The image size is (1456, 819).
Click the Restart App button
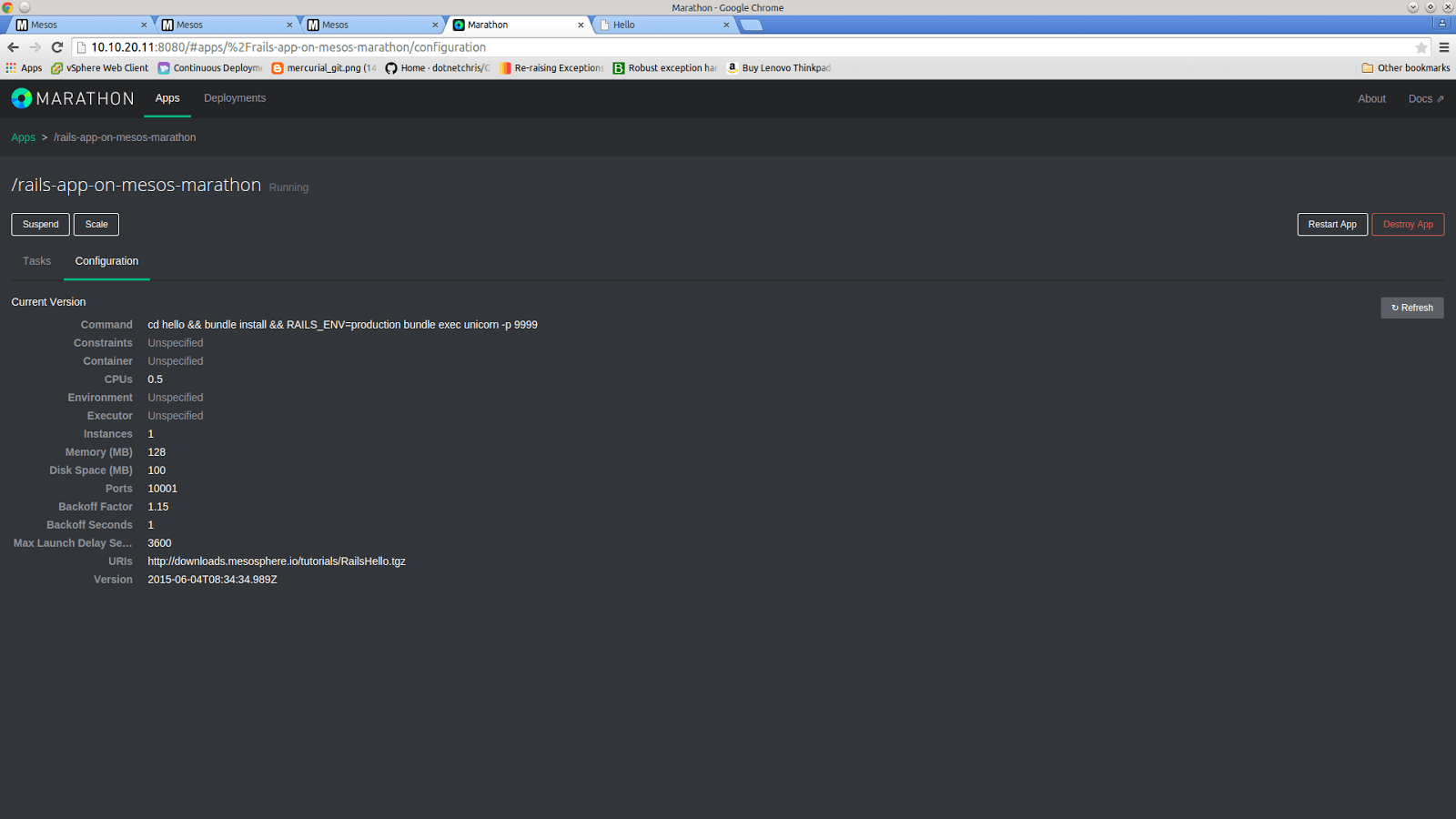(1331, 224)
